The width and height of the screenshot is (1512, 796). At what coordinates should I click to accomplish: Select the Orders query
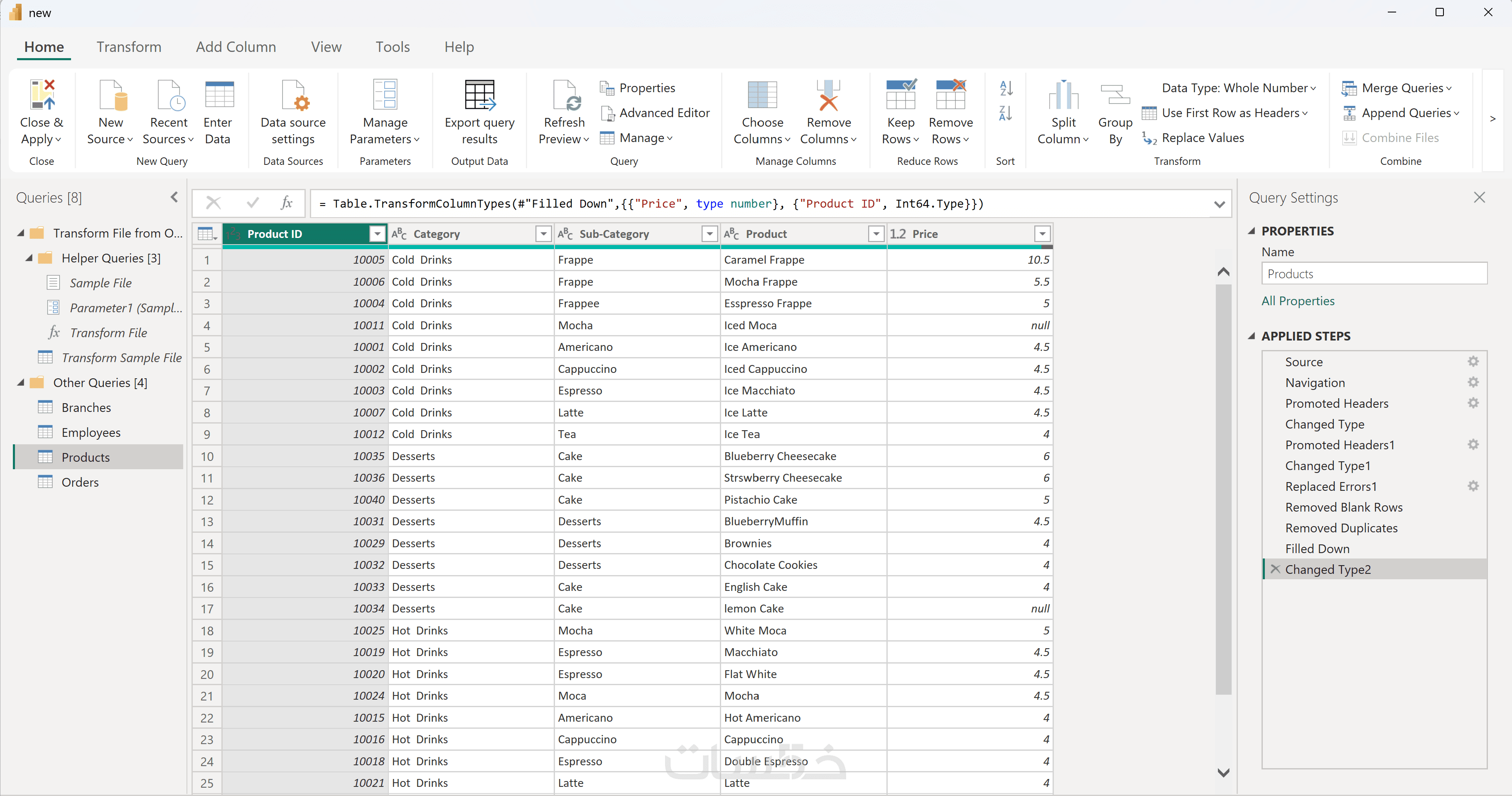80,482
